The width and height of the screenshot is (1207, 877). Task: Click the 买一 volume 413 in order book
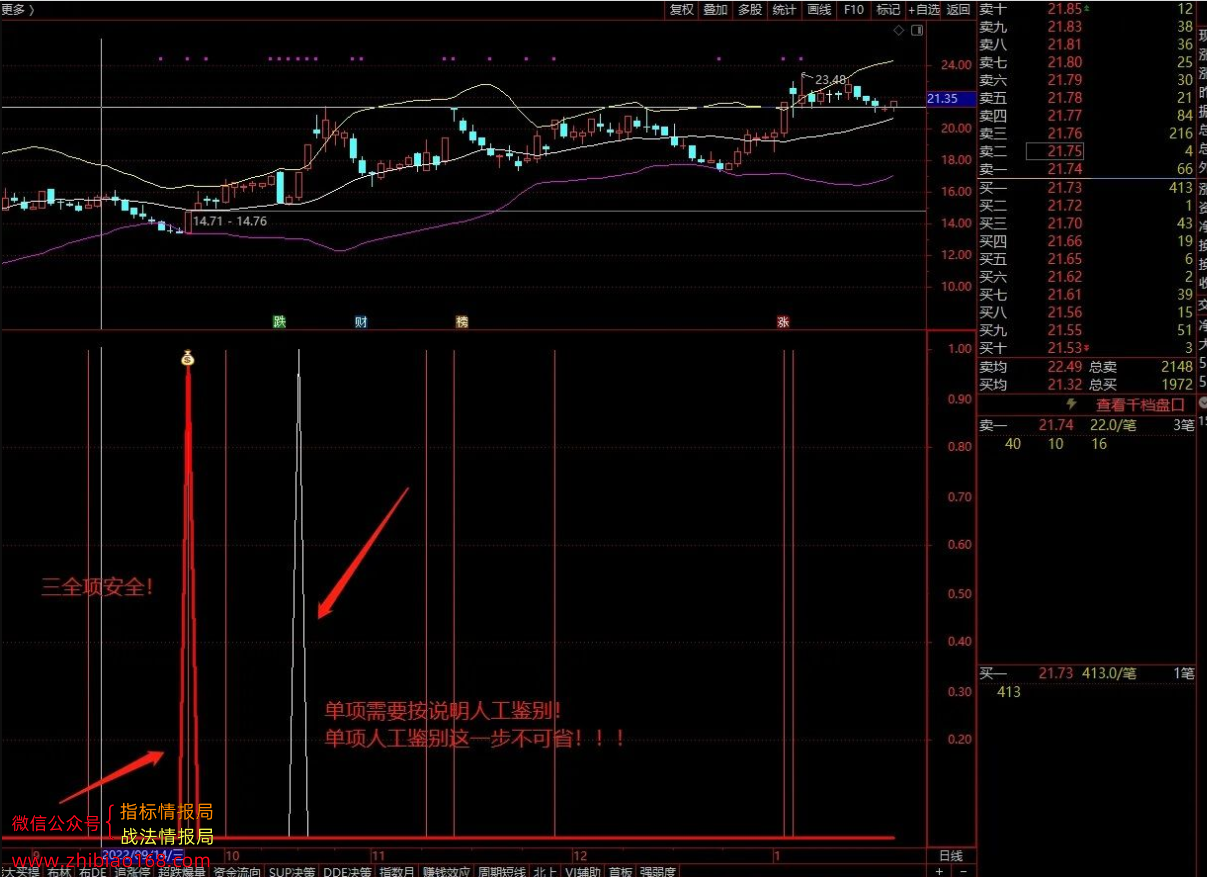click(1181, 188)
